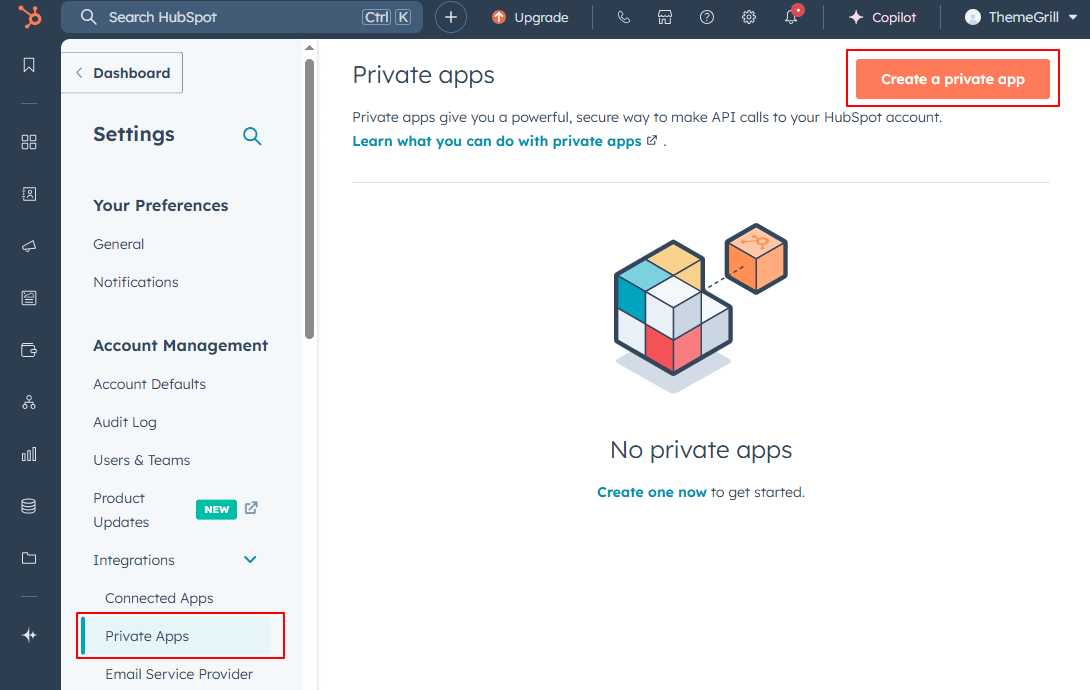Select Notifications in settings menu

136,282
